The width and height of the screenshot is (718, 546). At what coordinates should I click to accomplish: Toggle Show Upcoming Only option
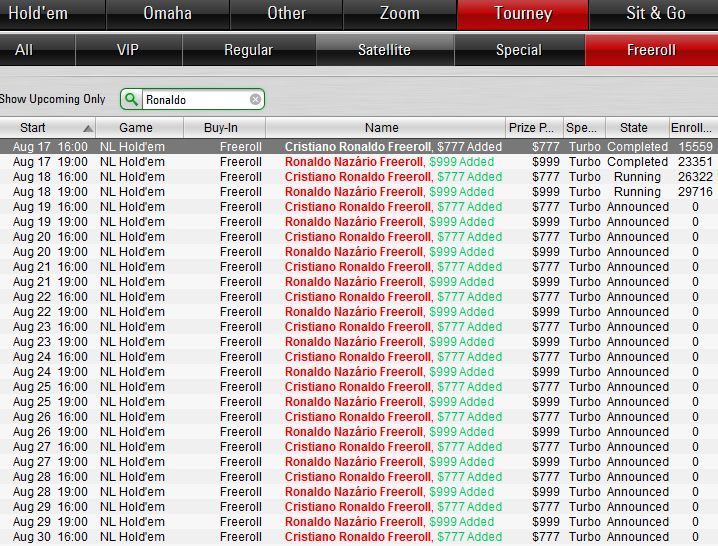53,99
